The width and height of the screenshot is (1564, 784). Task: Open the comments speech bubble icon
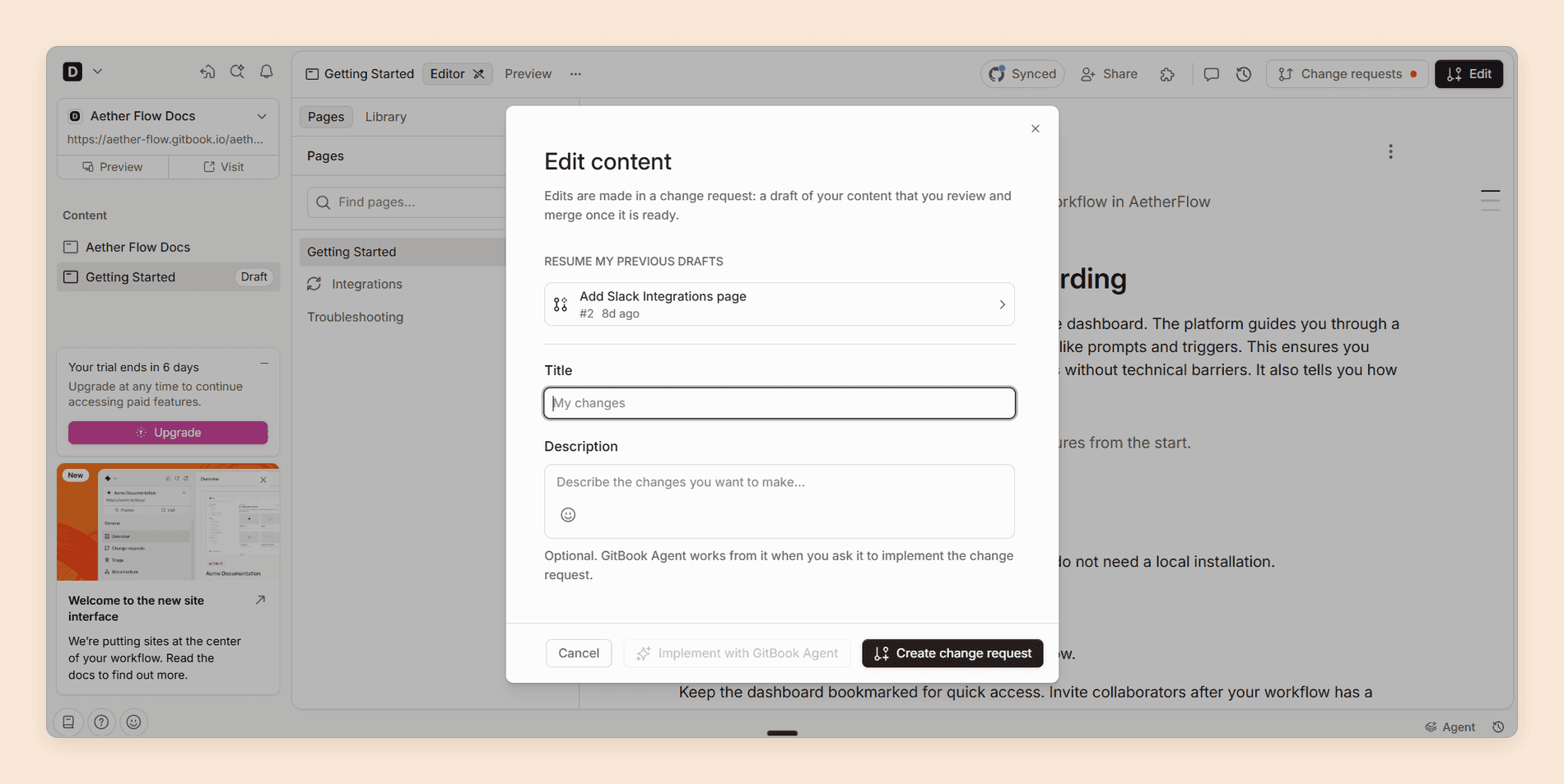[x=1211, y=74]
